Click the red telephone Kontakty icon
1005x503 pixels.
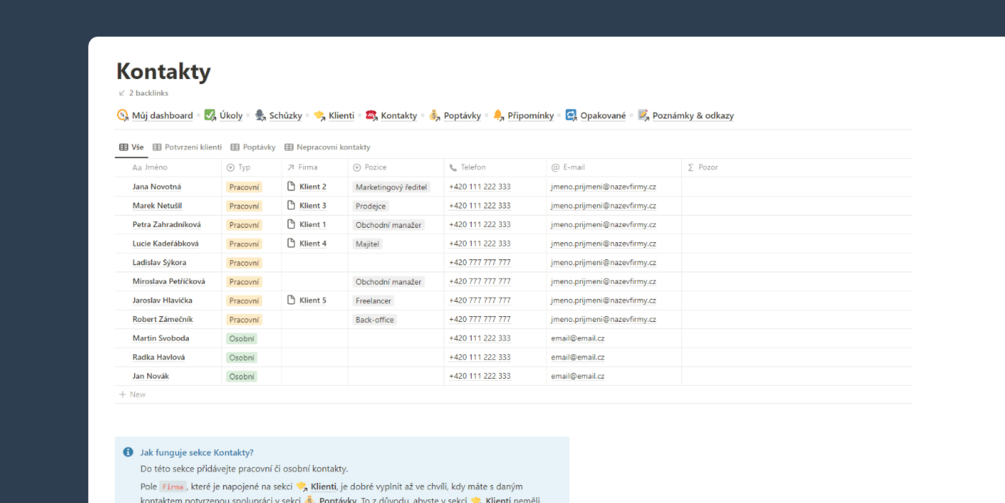click(x=371, y=115)
